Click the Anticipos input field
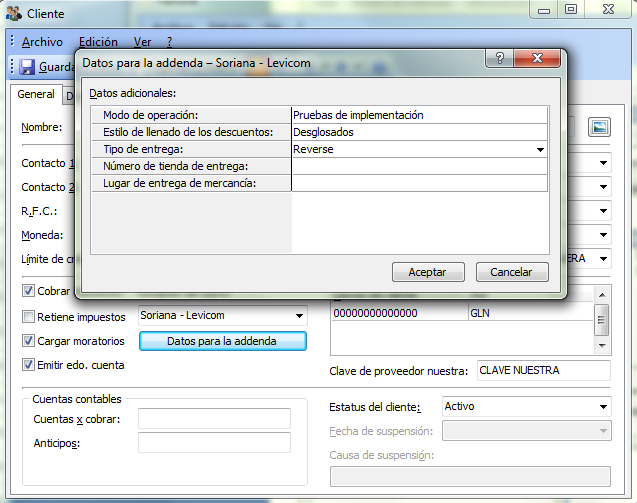The width and height of the screenshot is (637, 503). click(x=214, y=442)
